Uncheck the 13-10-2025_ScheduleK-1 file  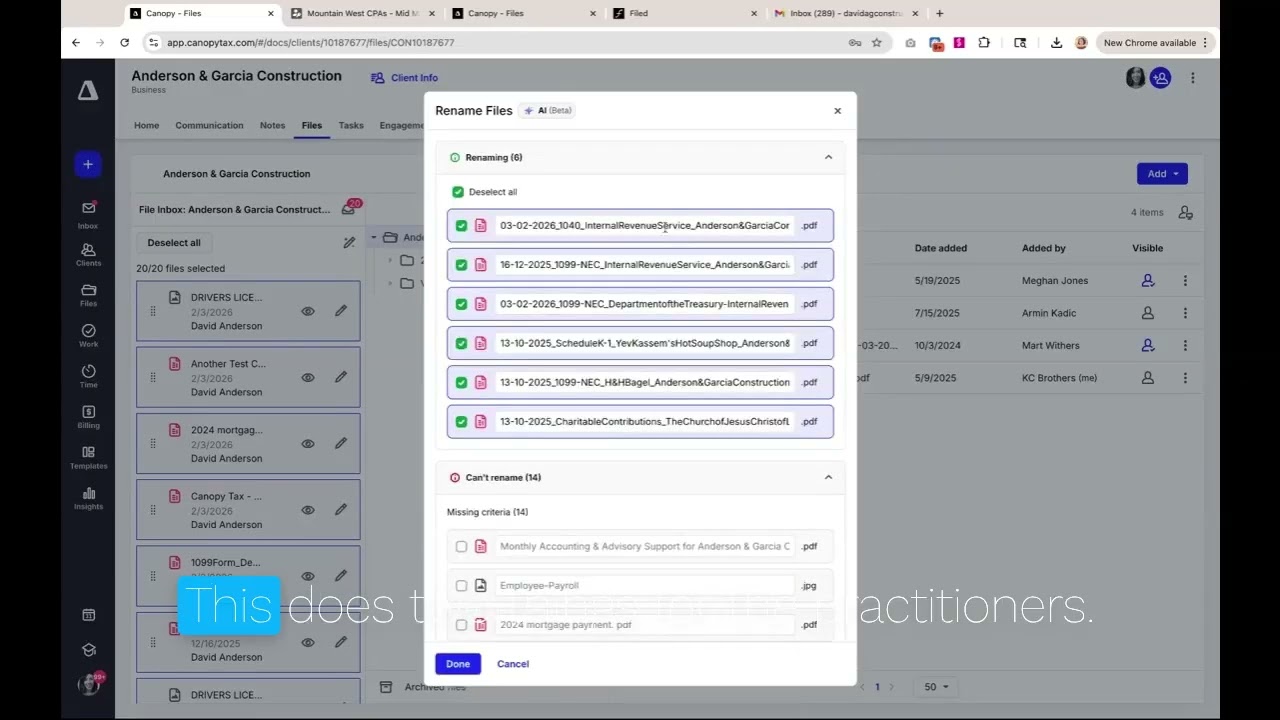(x=461, y=343)
